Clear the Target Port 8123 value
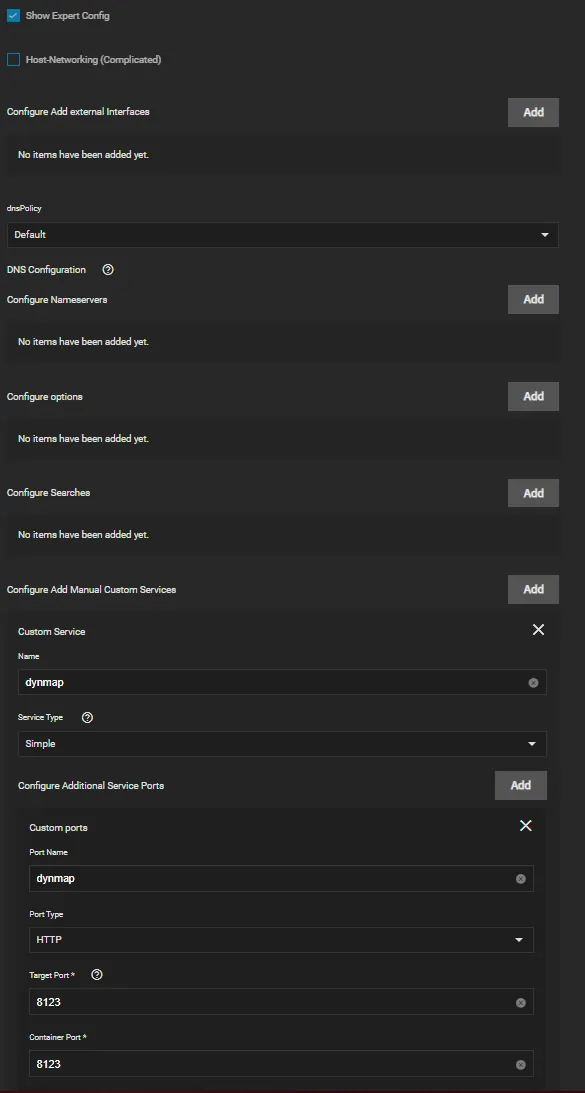This screenshot has height=1093, width=585. (520, 1002)
